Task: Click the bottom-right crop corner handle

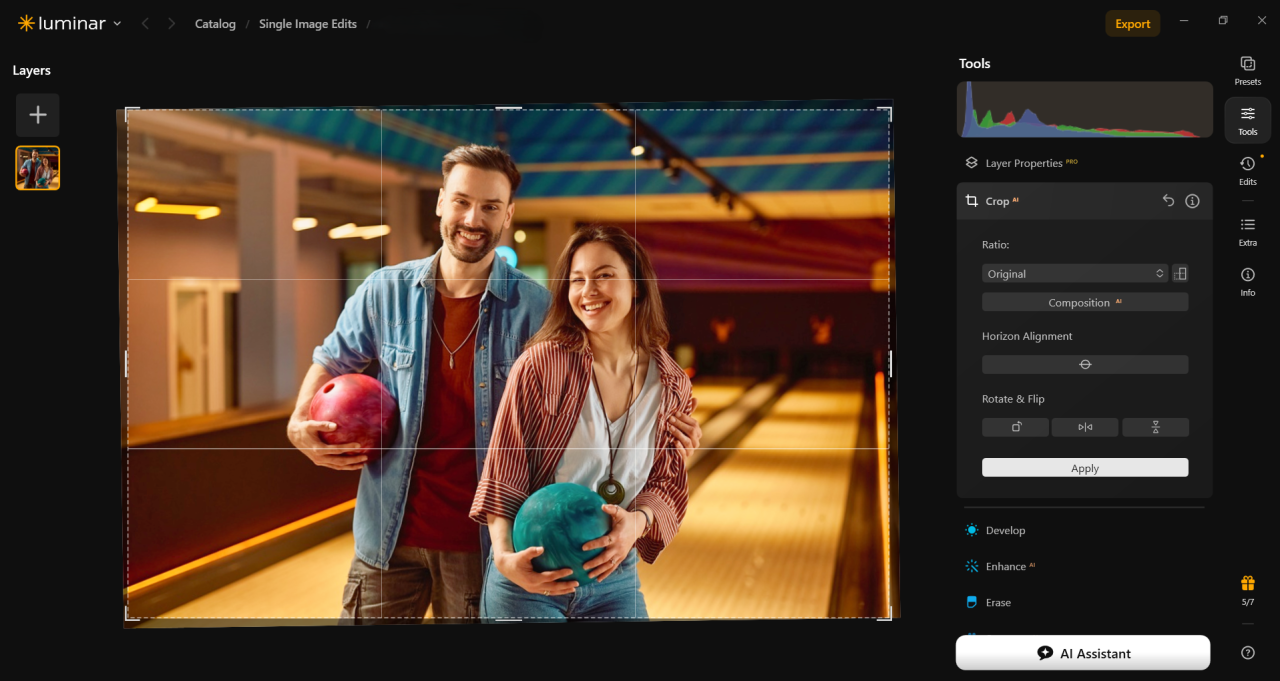Action: pyautogui.click(x=886, y=614)
